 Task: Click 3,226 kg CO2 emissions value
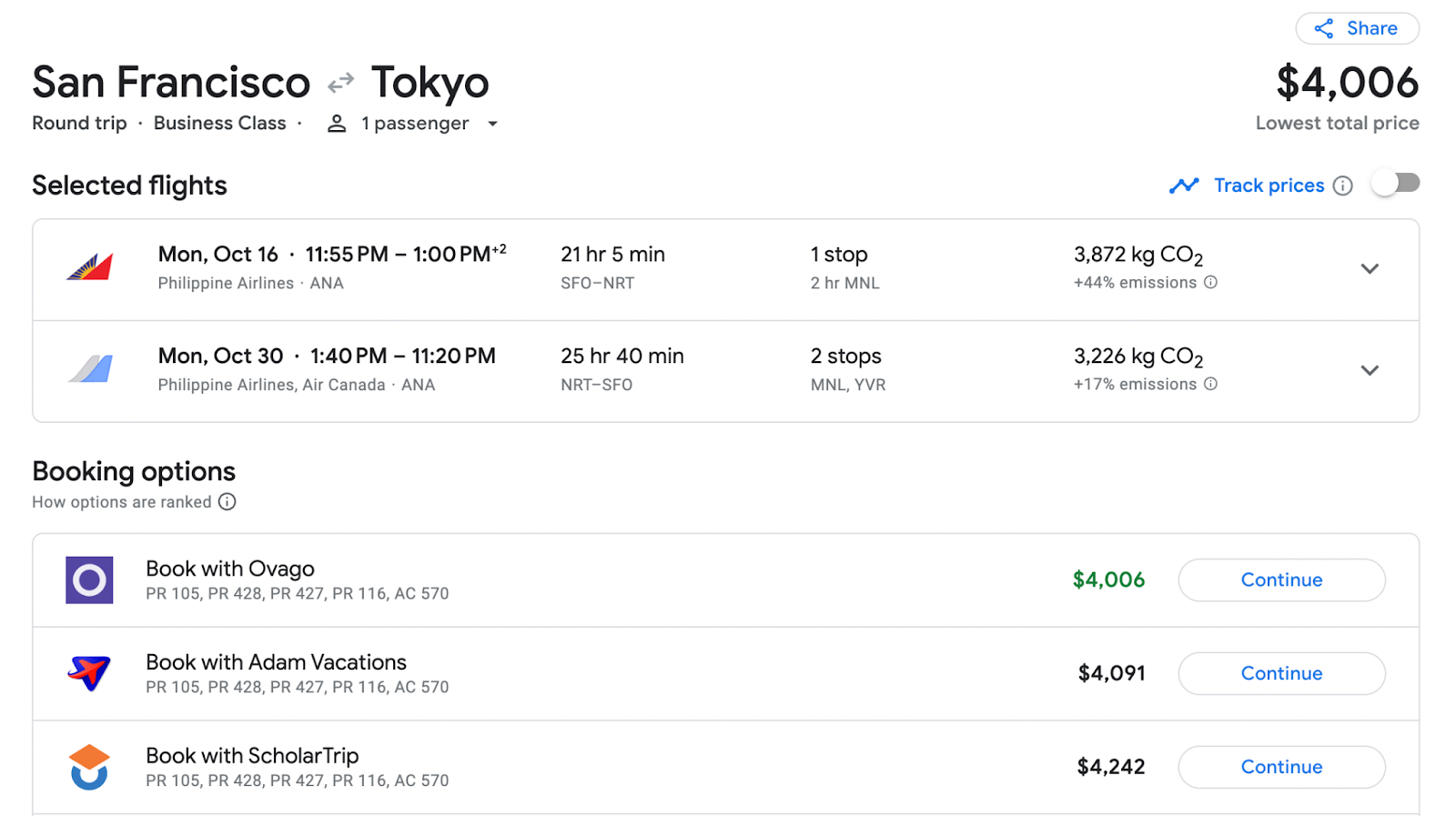point(1138,357)
